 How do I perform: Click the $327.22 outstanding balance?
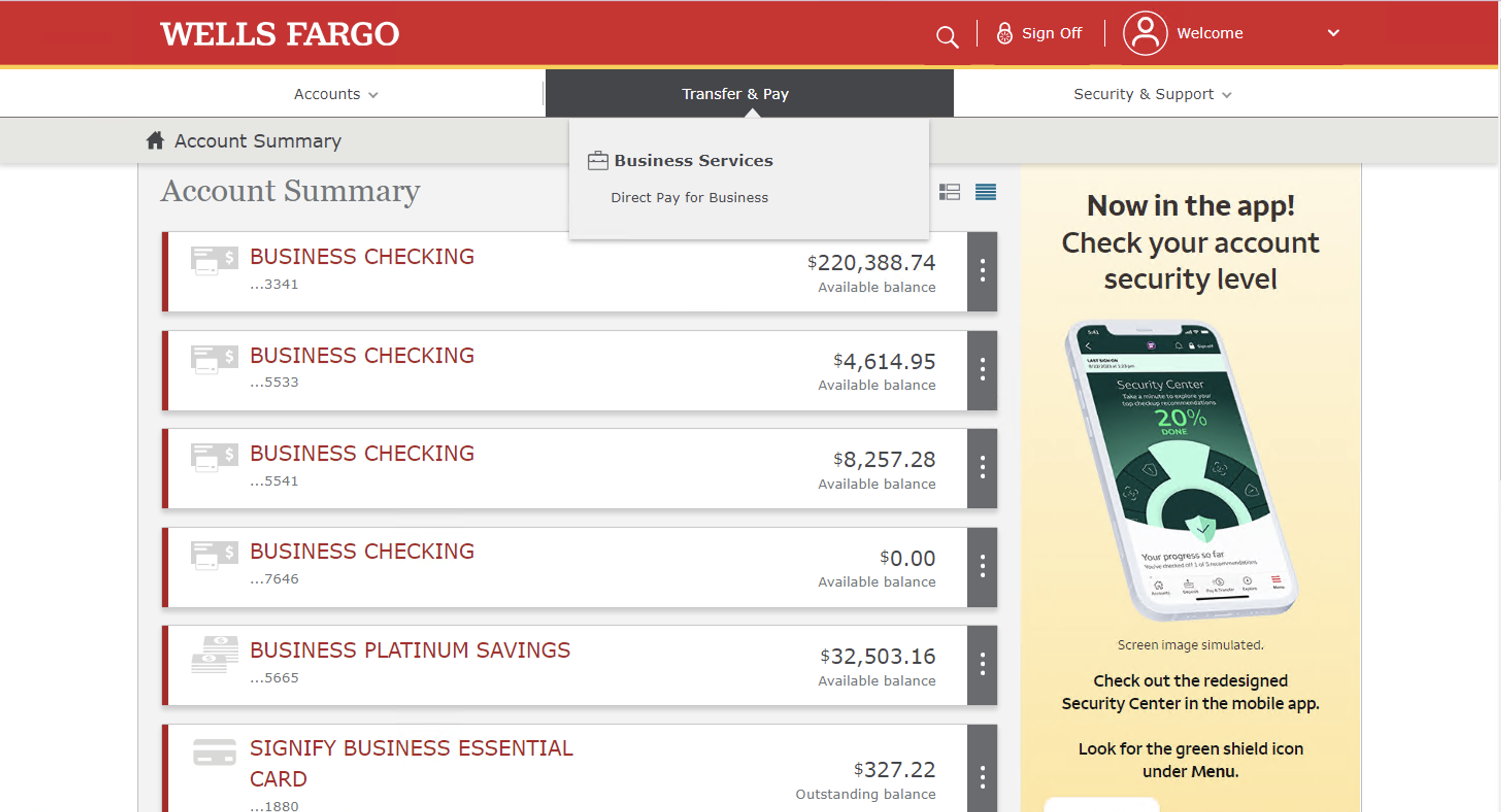coord(895,770)
